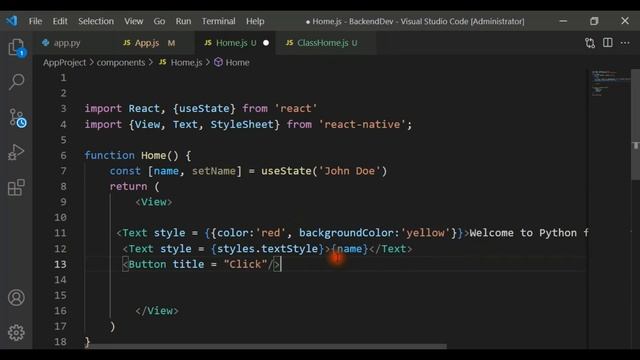Click styles.textStyle on line 12
Screen dimensions: 640x360
[267, 249]
